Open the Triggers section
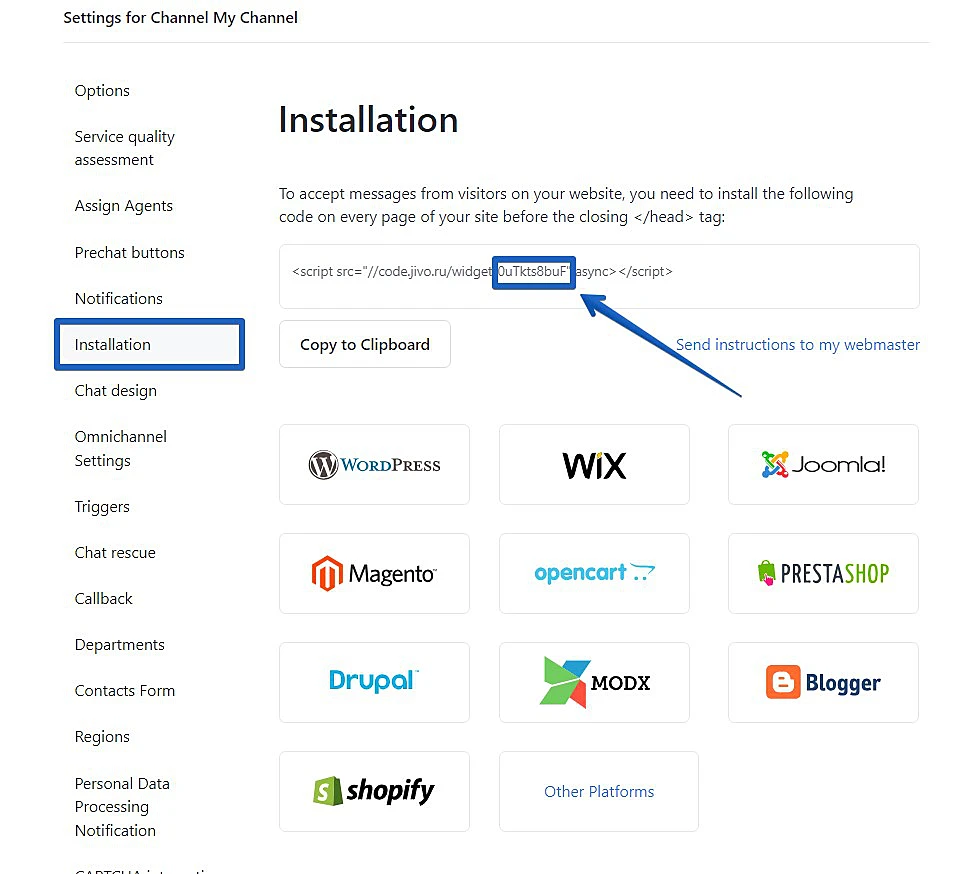The image size is (976, 874). coord(102,507)
